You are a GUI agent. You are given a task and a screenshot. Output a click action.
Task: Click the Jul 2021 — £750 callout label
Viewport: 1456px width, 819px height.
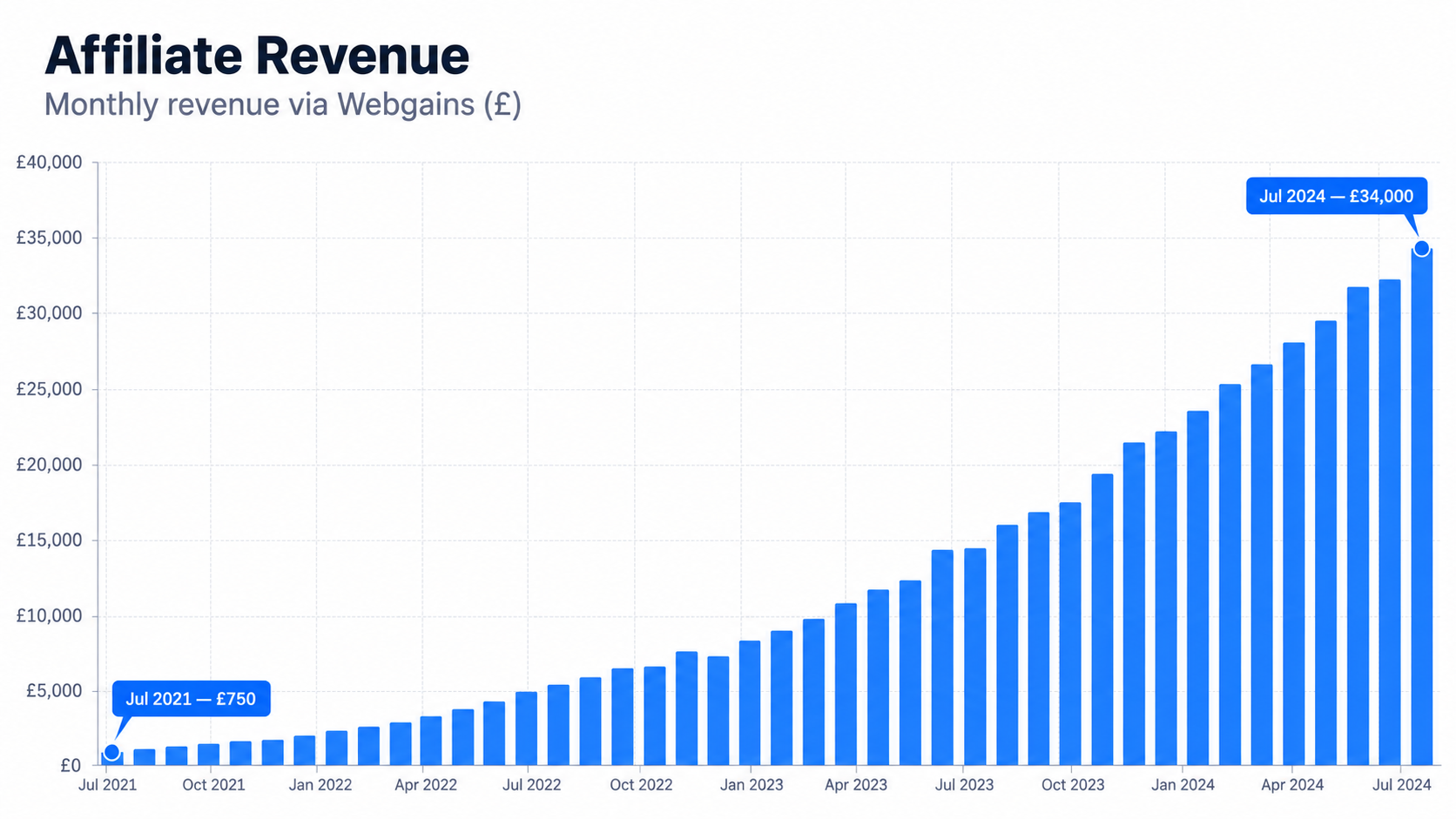191,699
